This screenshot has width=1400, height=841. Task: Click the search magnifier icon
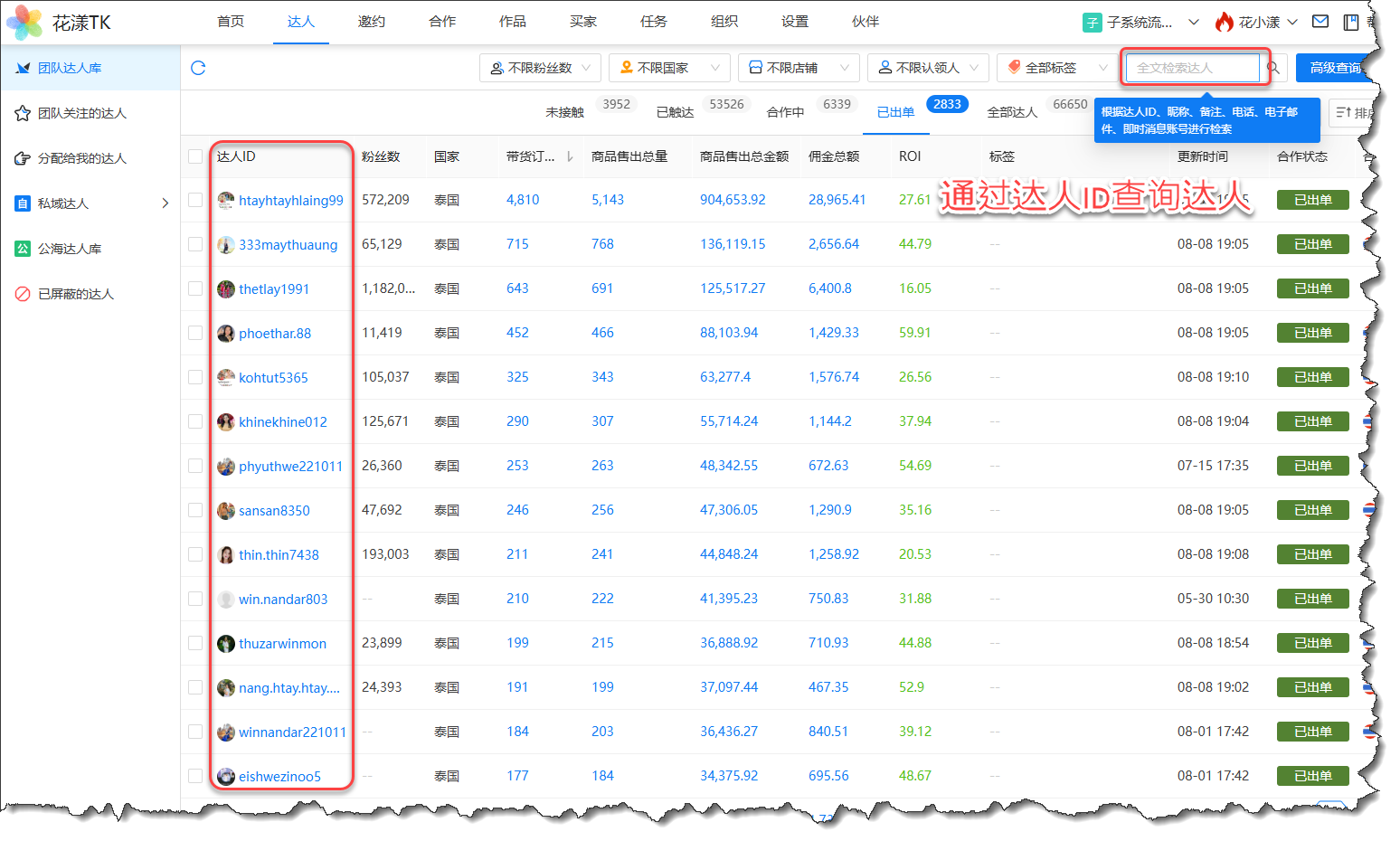click(x=1273, y=68)
